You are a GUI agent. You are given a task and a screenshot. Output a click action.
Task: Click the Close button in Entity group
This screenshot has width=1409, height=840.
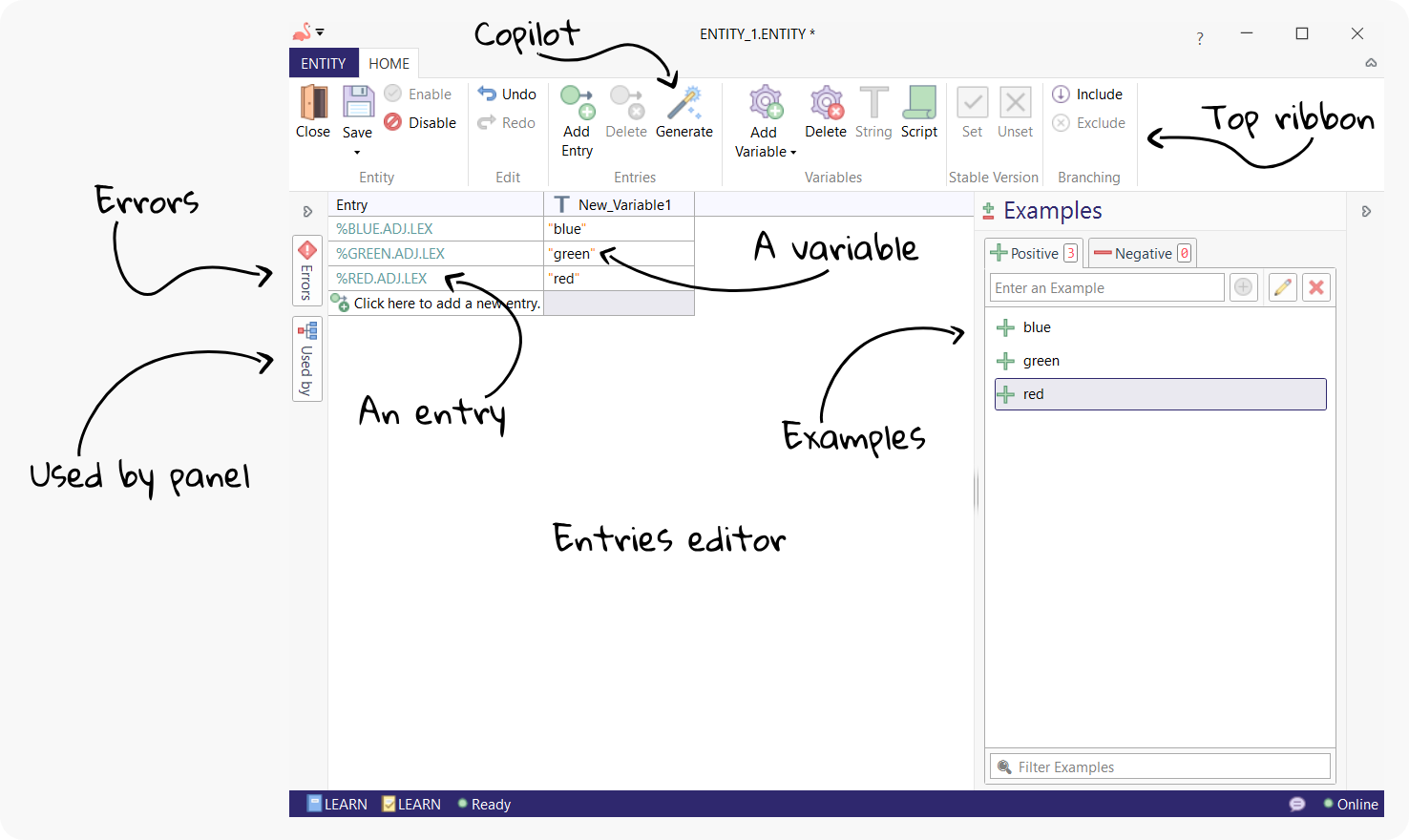pos(312,102)
